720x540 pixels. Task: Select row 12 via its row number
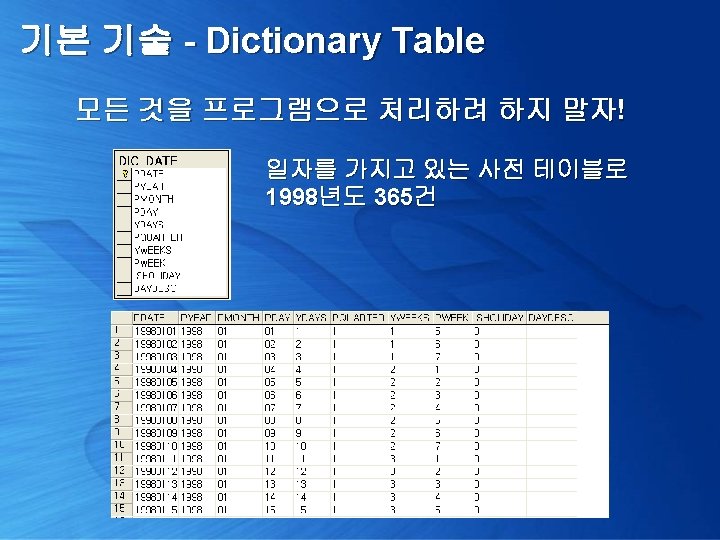click(x=122, y=471)
